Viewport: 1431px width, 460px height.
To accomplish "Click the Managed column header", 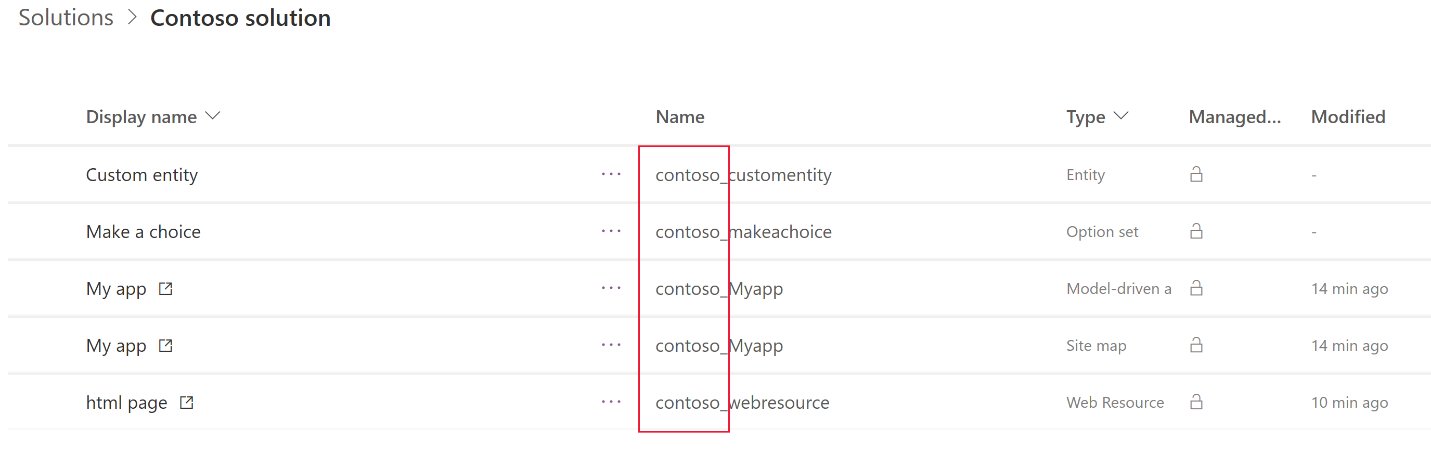I will [1234, 117].
